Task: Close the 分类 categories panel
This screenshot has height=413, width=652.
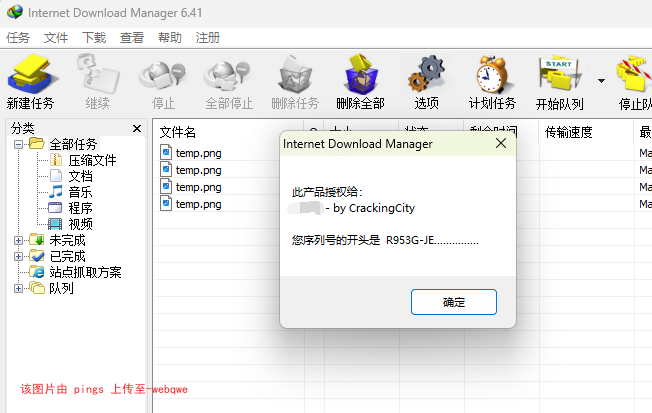Action: pyautogui.click(x=137, y=129)
